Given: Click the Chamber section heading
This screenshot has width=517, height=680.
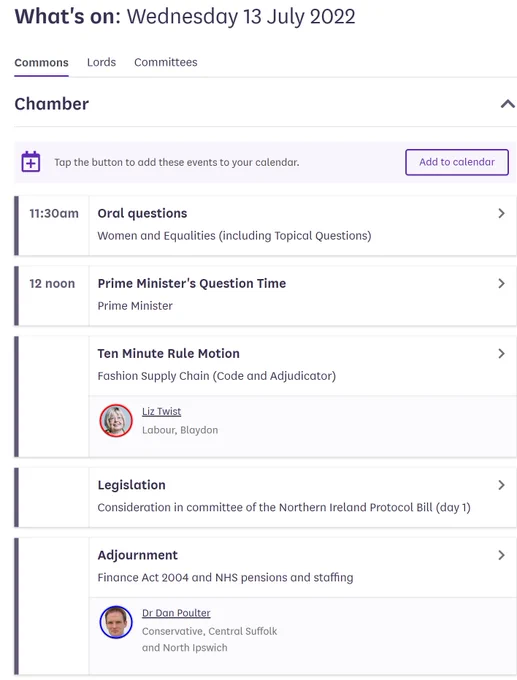Looking at the screenshot, I should 52,104.
